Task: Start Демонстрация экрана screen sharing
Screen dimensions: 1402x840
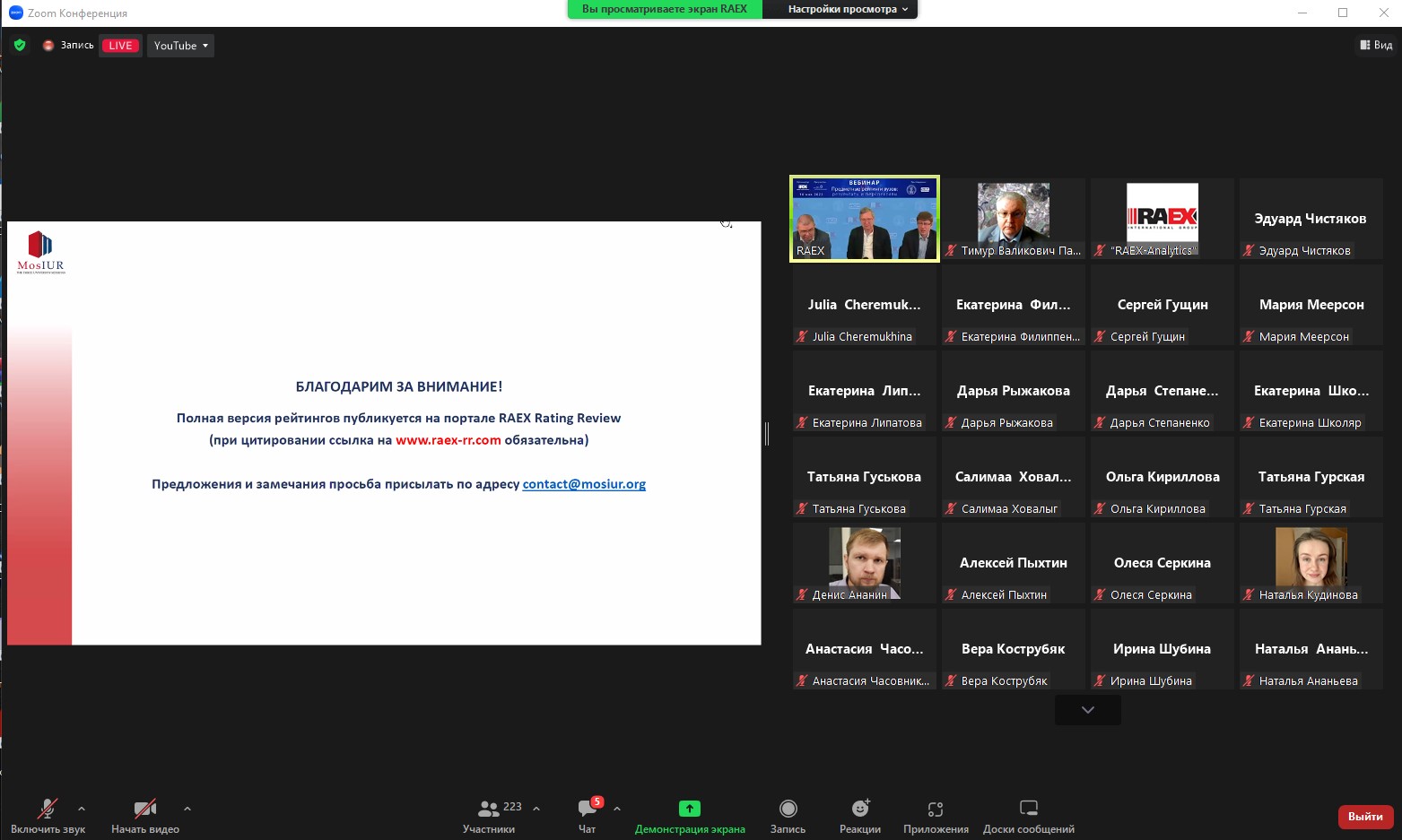Action: (x=690, y=815)
